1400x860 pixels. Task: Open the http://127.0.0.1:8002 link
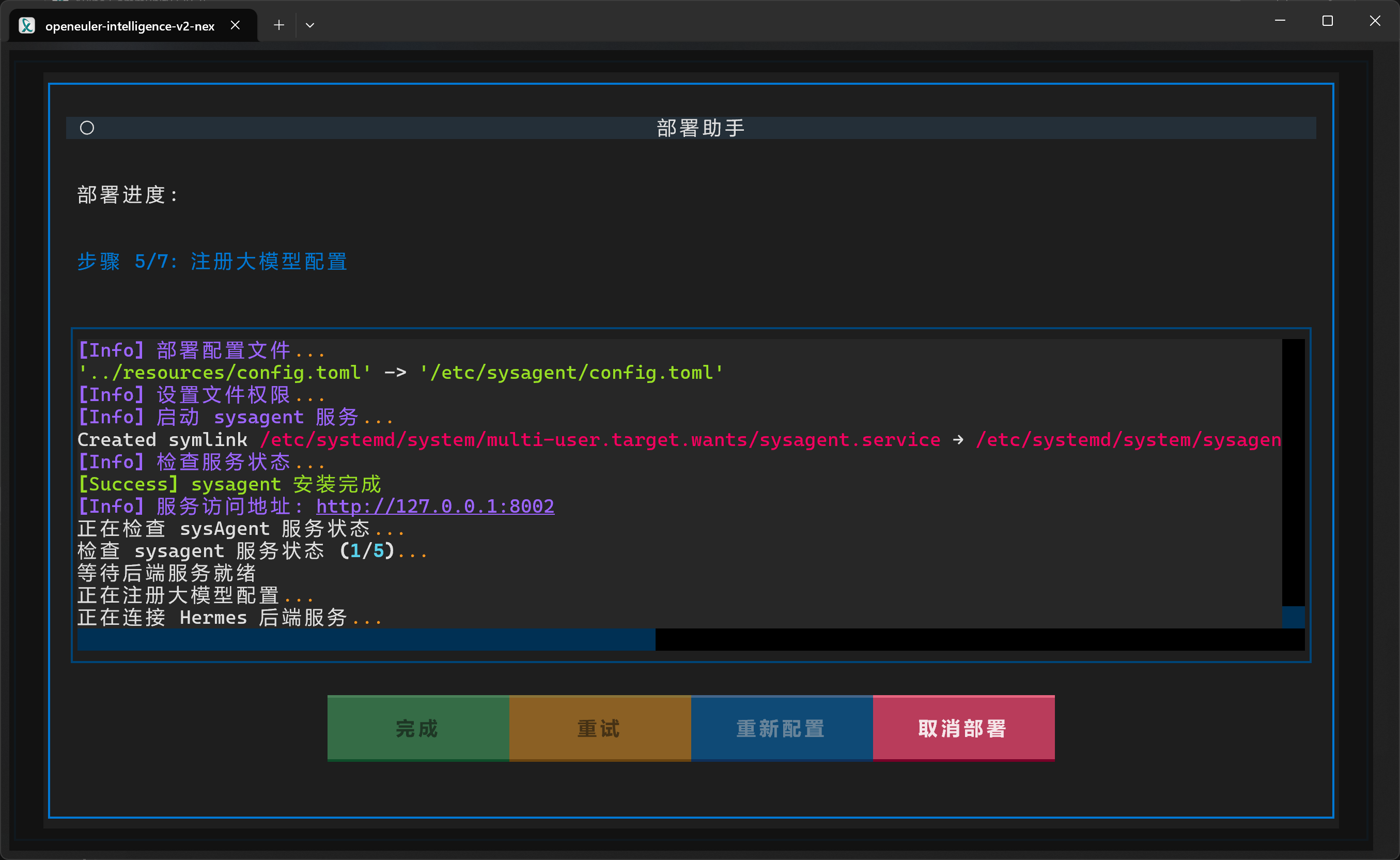coord(435,506)
